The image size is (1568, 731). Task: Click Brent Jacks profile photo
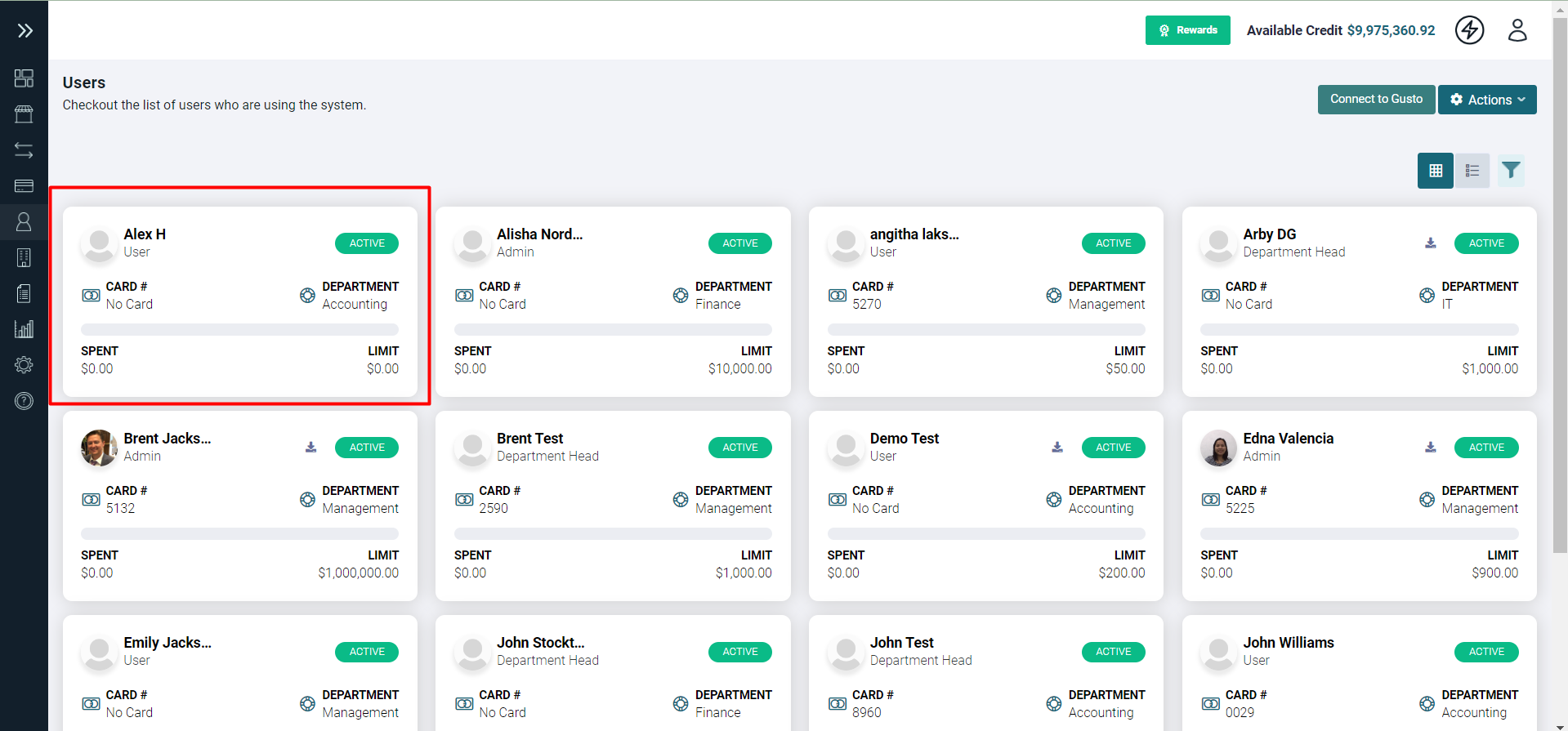click(x=99, y=448)
